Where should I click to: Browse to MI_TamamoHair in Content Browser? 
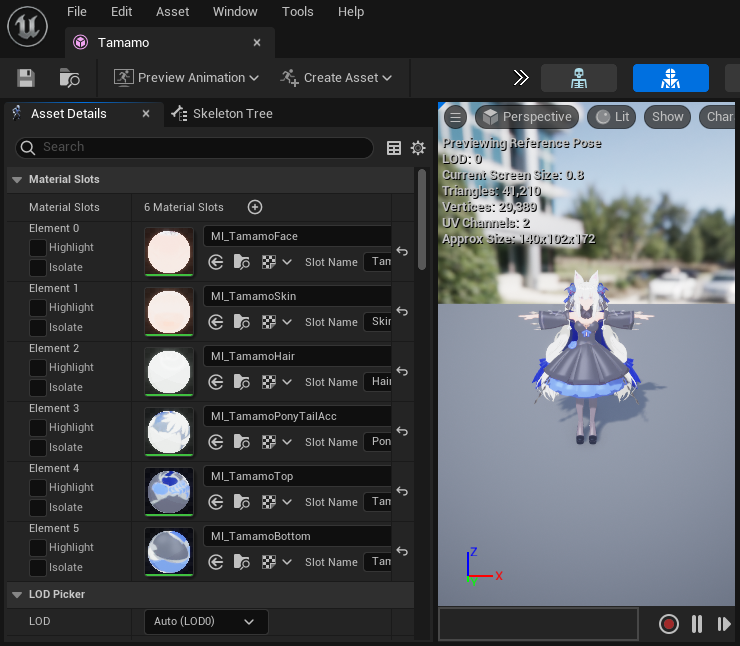242,382
